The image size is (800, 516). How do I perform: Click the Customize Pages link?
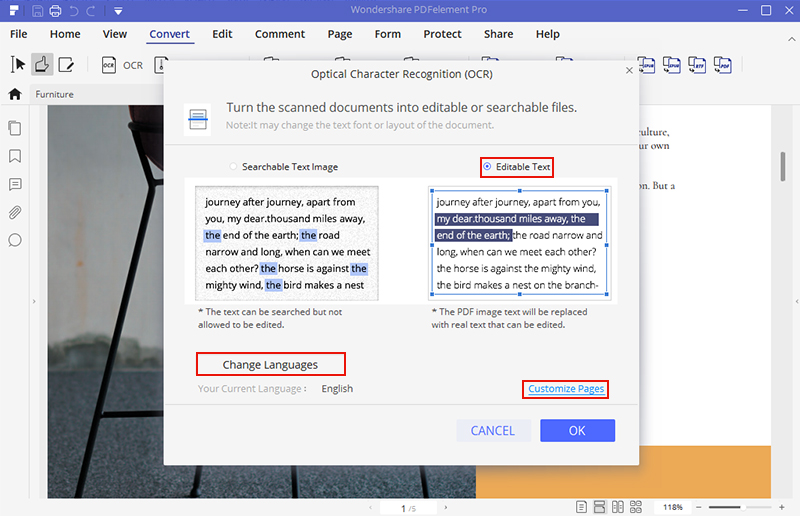(x=566, y=389)
